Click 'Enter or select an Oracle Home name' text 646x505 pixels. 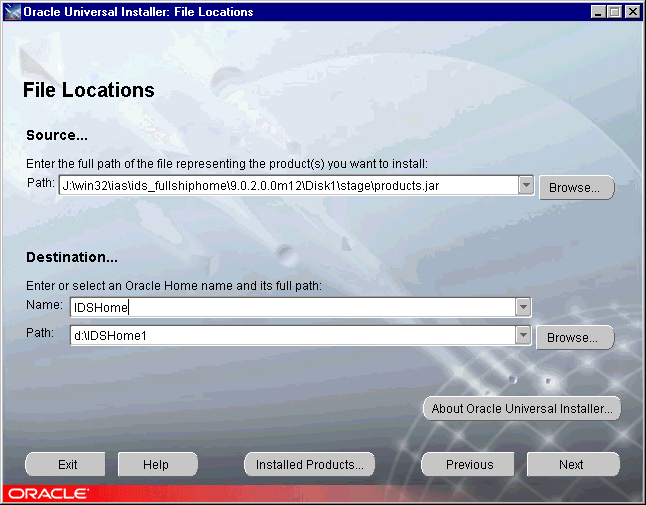click(174, 285)
